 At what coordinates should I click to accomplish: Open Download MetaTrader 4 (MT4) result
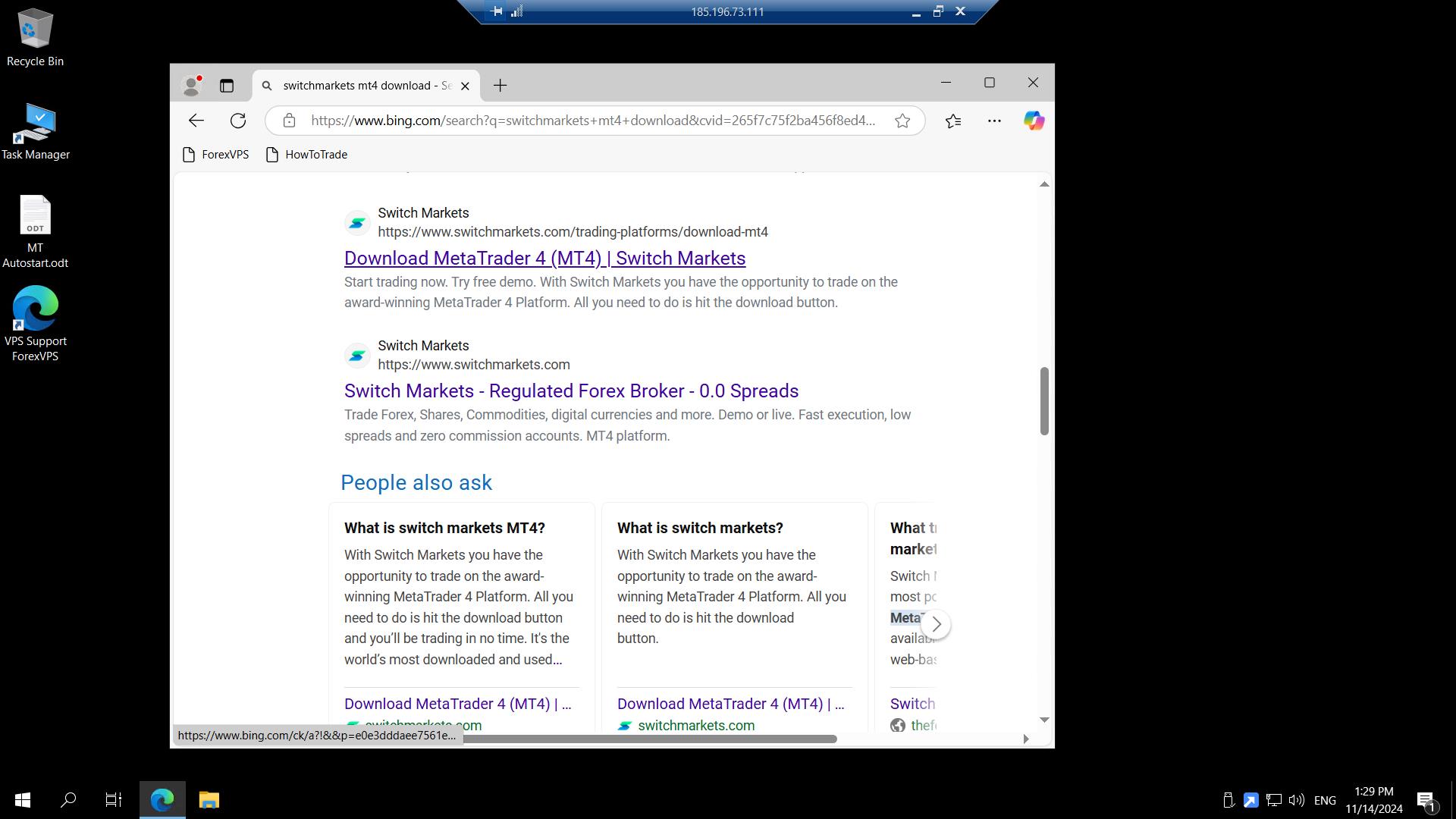tap(544, 259)
